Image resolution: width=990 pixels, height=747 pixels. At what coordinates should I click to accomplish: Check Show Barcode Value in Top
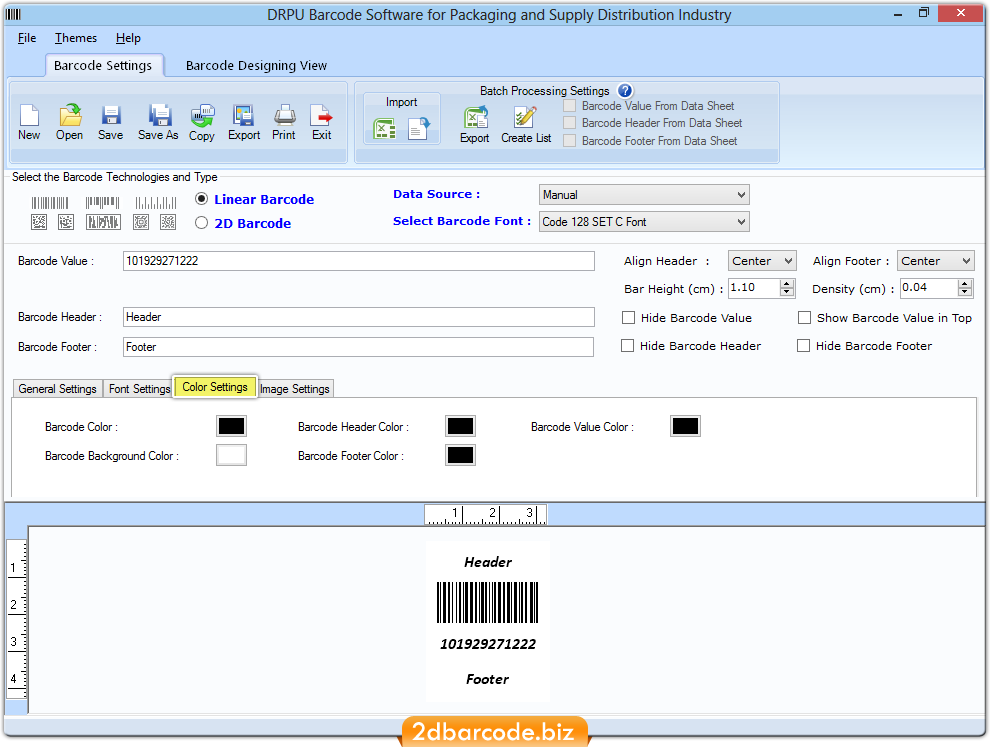pos(804,318)
